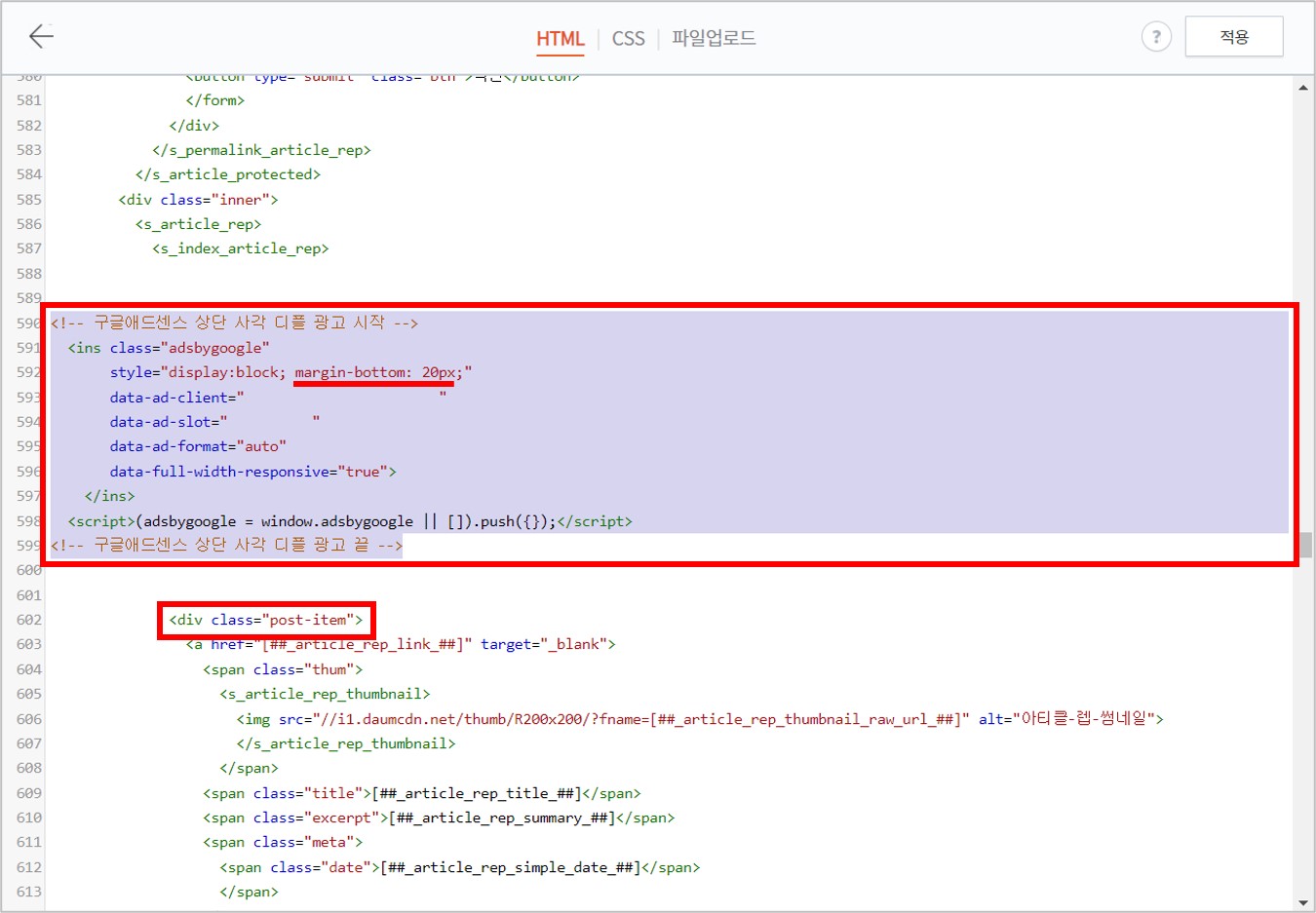Click the closing s_article_rep_thumbnail tag

(x=346, y=743)
